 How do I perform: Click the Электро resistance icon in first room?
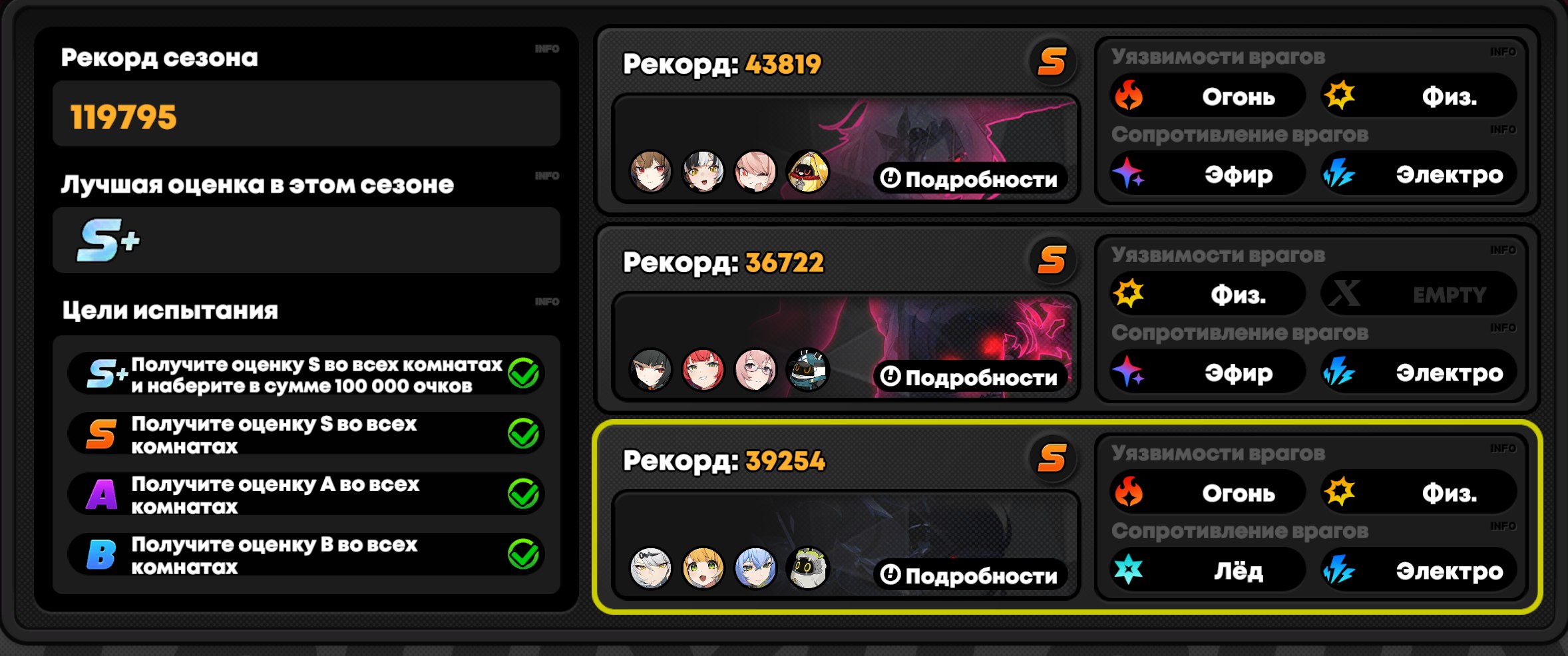click(x=1338, y=174)
